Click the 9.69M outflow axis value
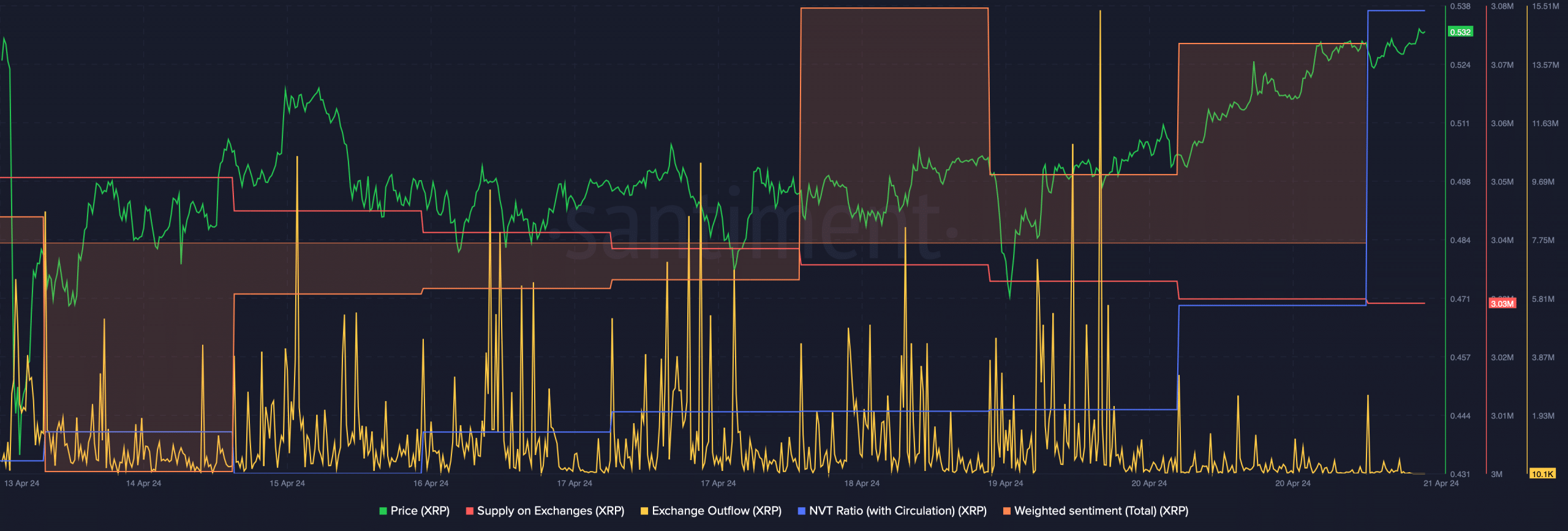The height and width of the screenshot is (531, 1568). (1543, 182)
